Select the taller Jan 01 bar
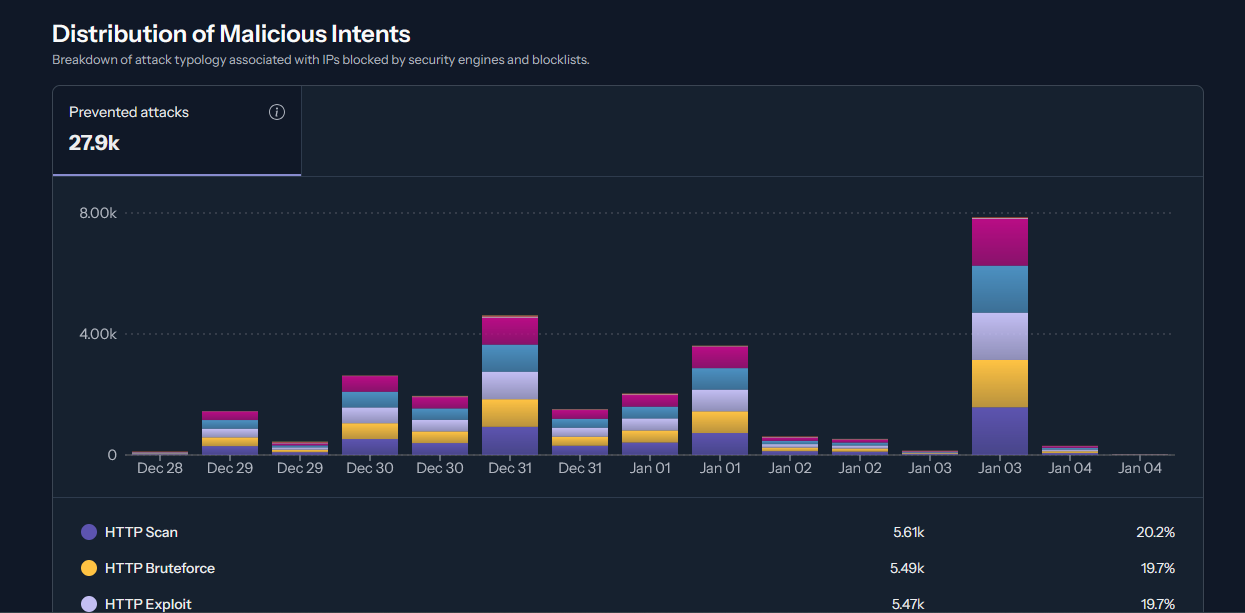Image resolution: width=1245 pixels, height=613 pixels. pos(720,400)
